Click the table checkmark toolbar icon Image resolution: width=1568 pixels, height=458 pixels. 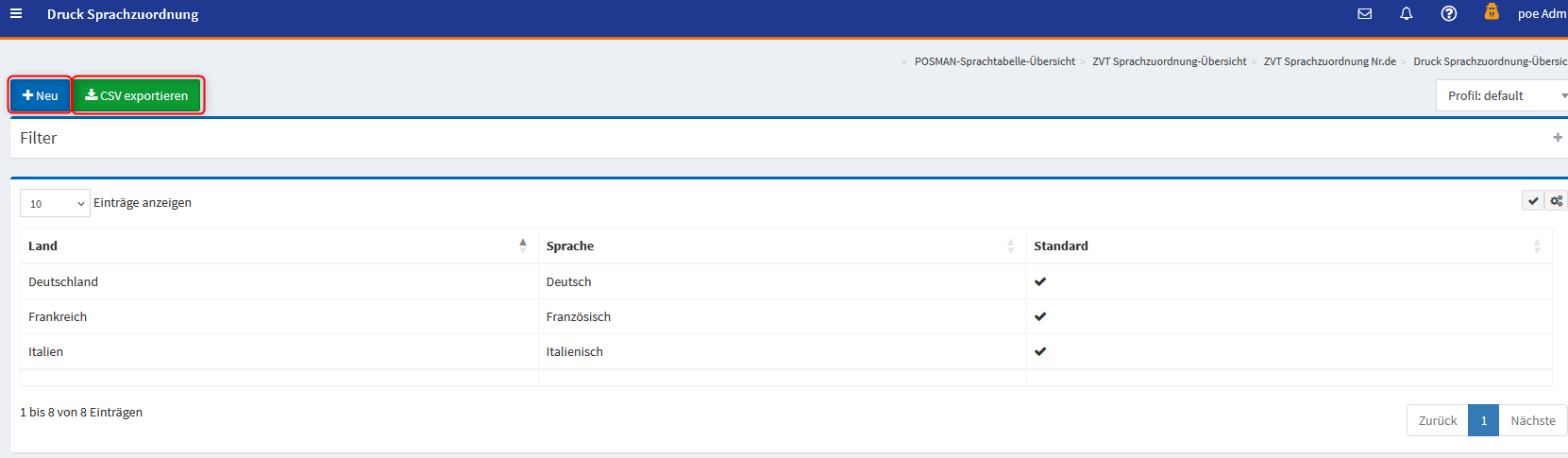point(1533,200)
